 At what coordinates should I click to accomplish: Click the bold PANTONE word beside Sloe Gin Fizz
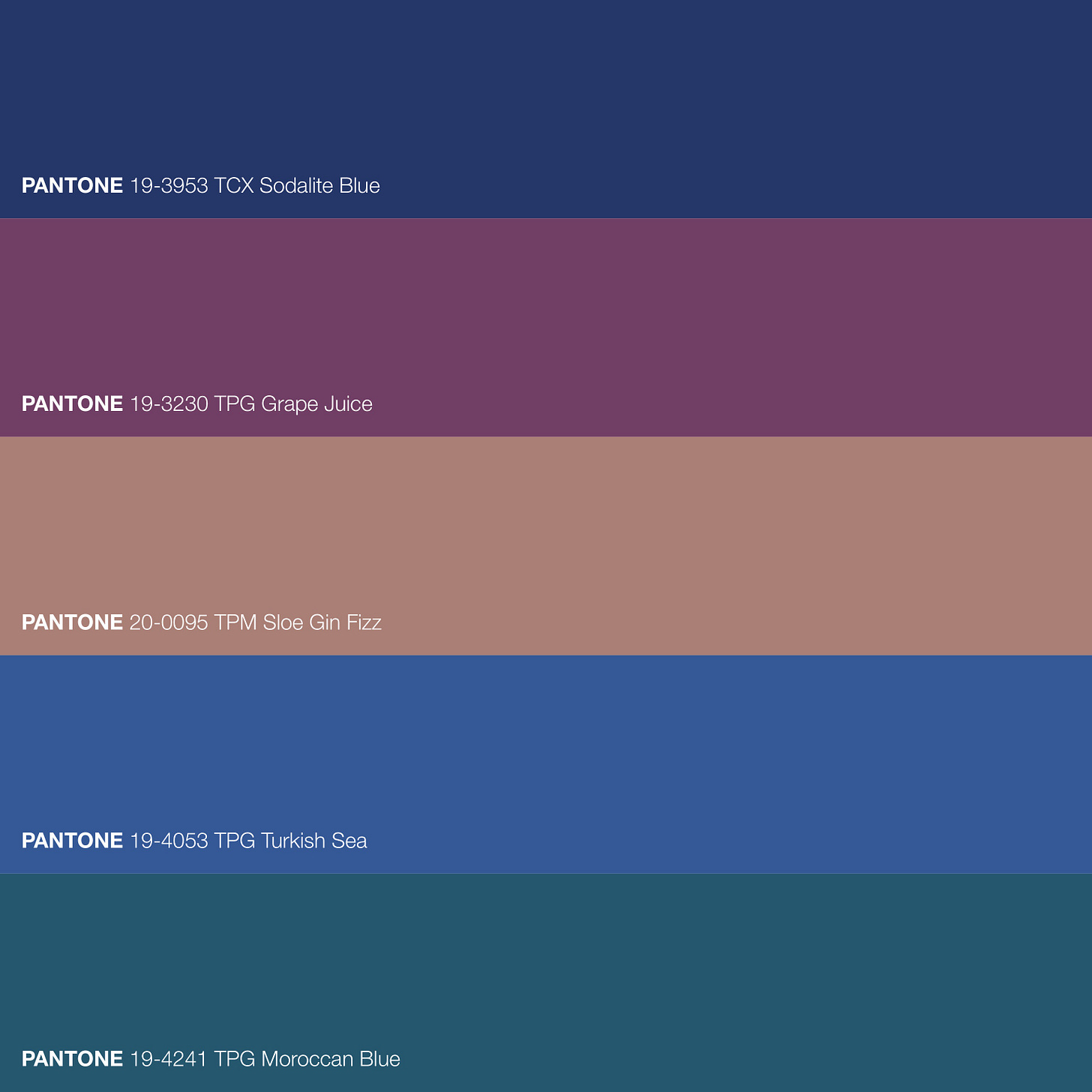pyautogui.click(x=72, y=622)
